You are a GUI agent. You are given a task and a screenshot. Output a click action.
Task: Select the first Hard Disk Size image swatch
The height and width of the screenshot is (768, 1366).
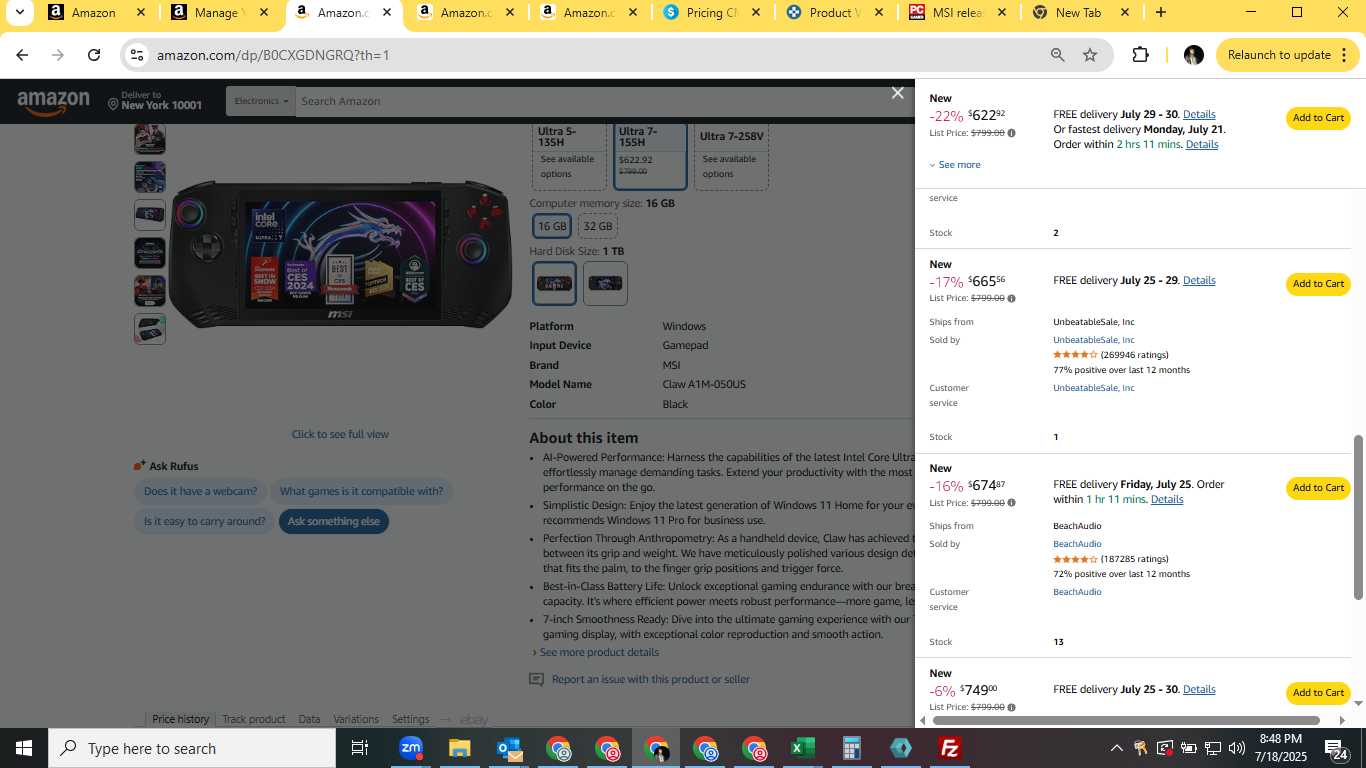(x=554, y=283)
